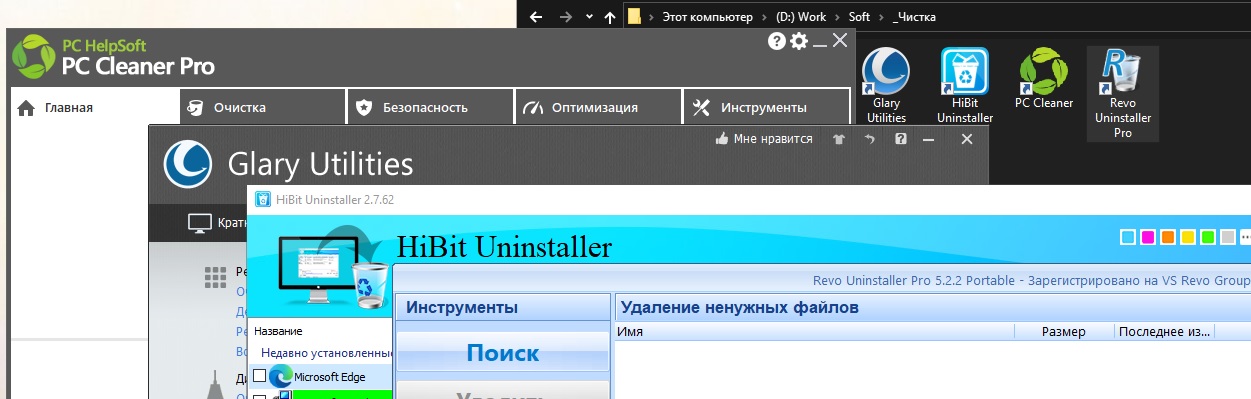Select magenta theme color in HiBit
The image size is (1251, 399).
(1148, 237)
